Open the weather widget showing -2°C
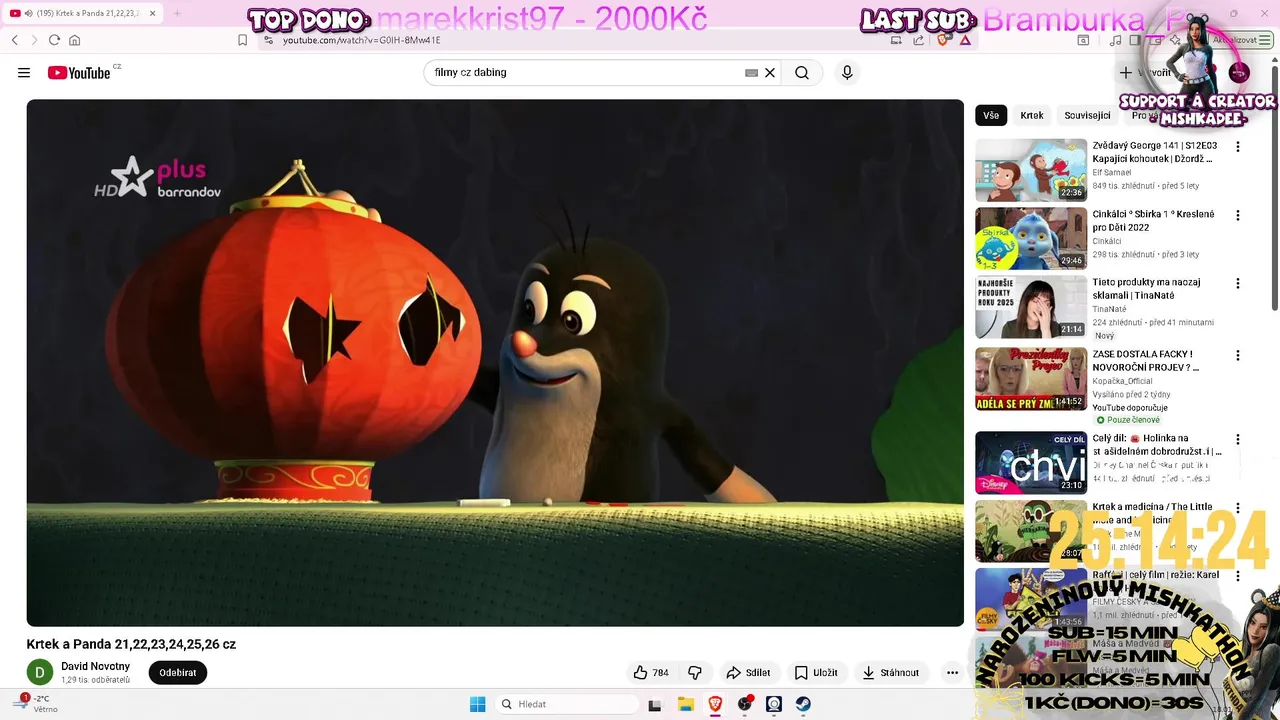 pyautogui.click(x=36, y=704)
